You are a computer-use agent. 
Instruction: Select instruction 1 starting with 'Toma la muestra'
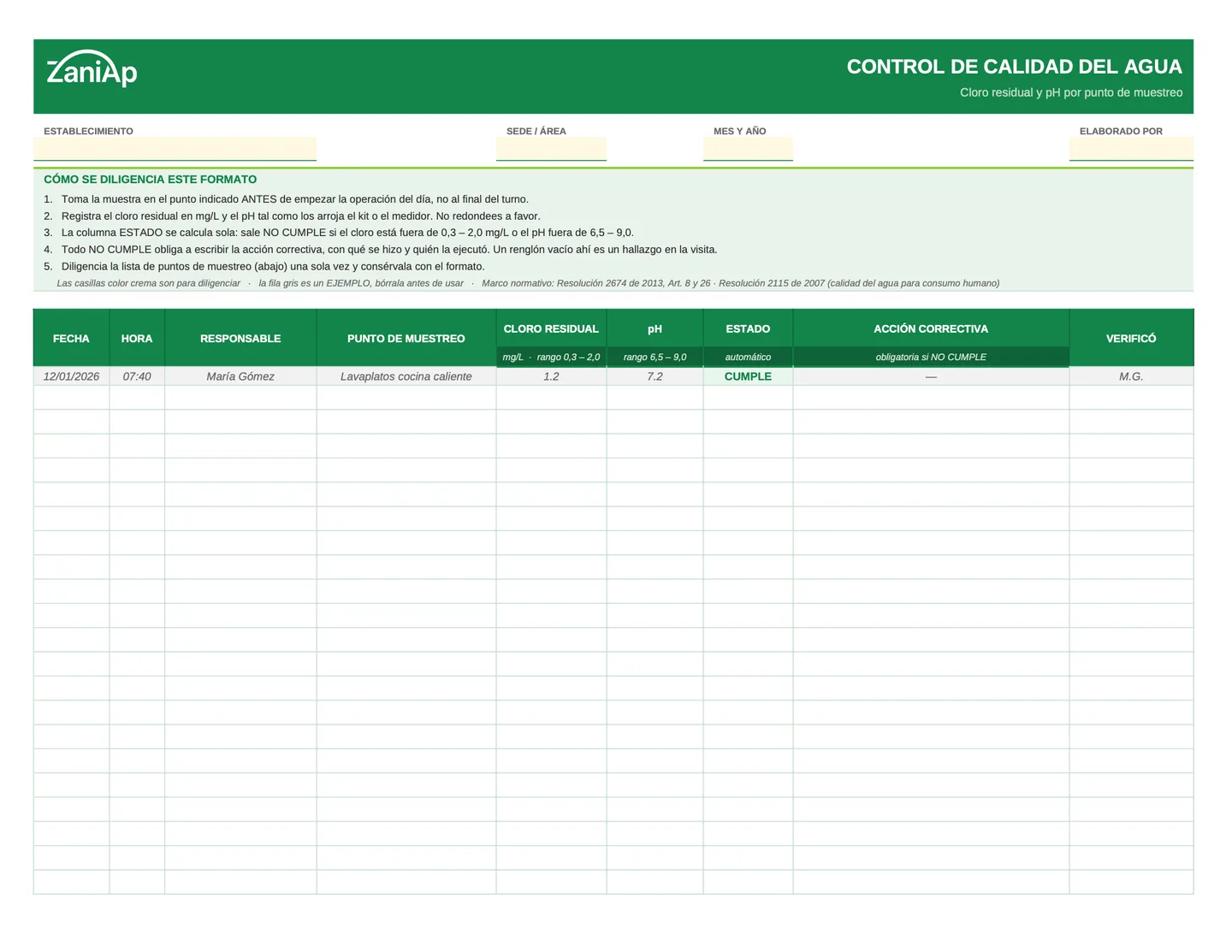point(286,199)
